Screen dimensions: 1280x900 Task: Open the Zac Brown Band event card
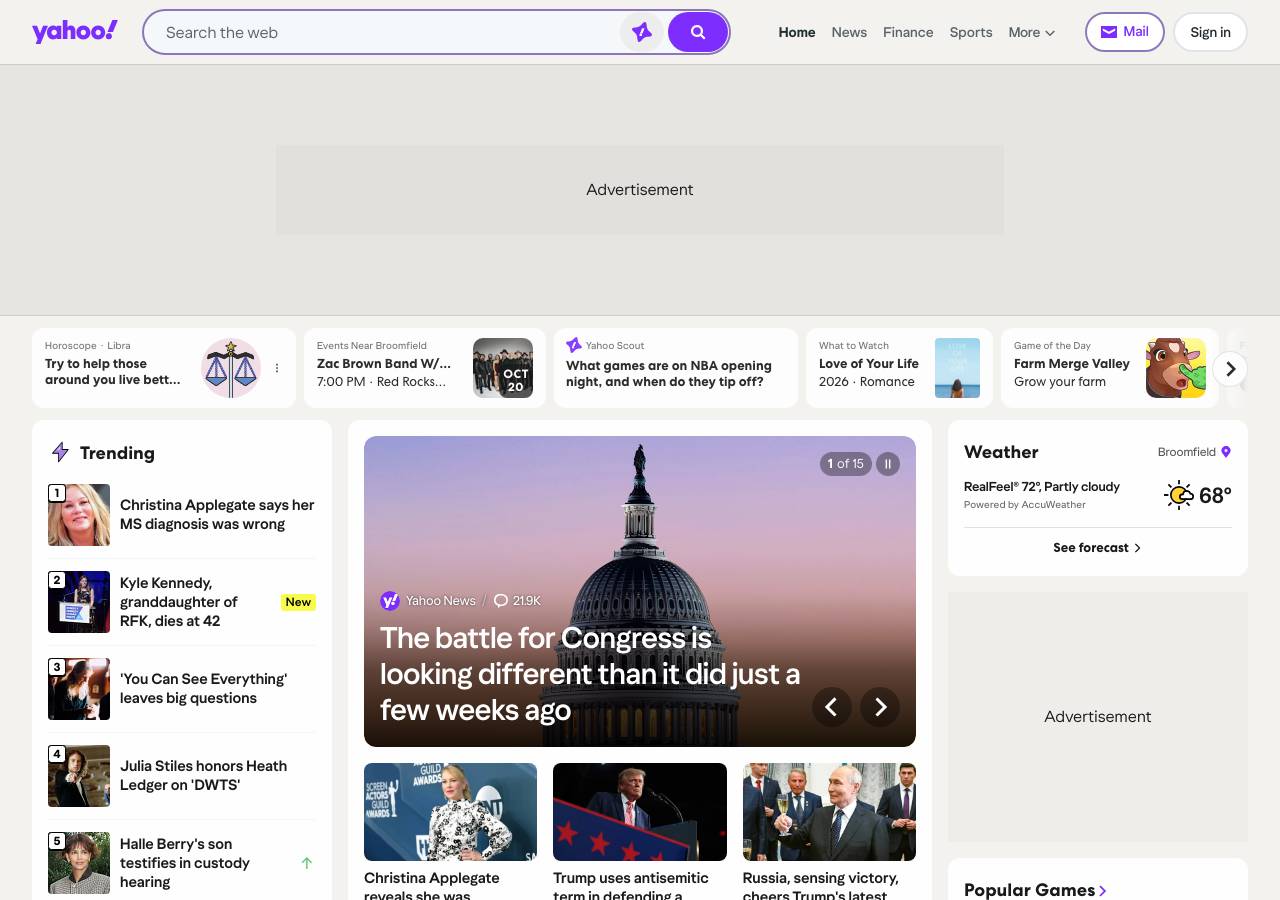point(425,368)
